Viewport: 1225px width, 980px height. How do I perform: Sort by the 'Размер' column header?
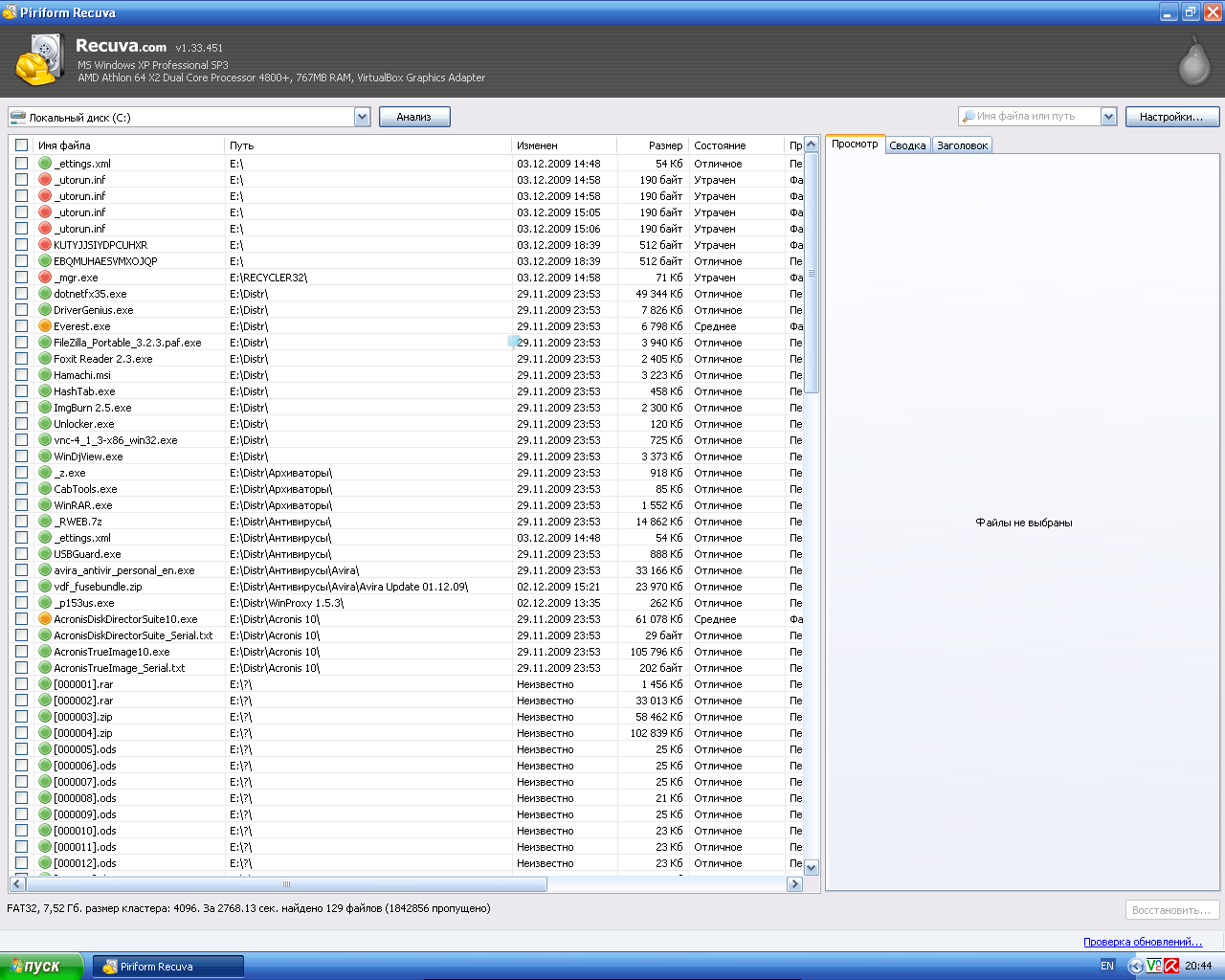[x=653, y=145]
